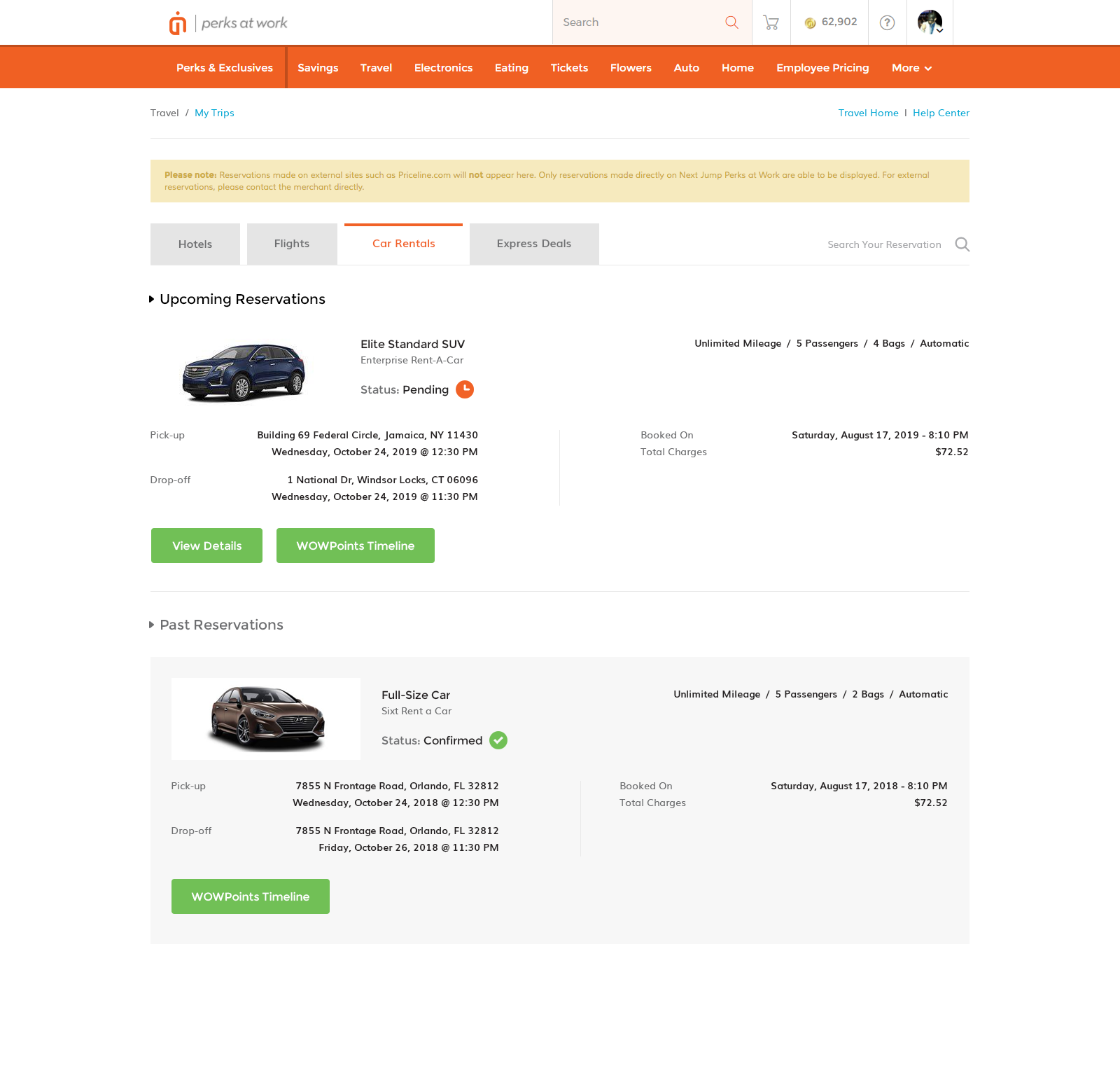Expand the Past Reservations section
Screen dimensions: 1120x1068
tap(152, 625)
